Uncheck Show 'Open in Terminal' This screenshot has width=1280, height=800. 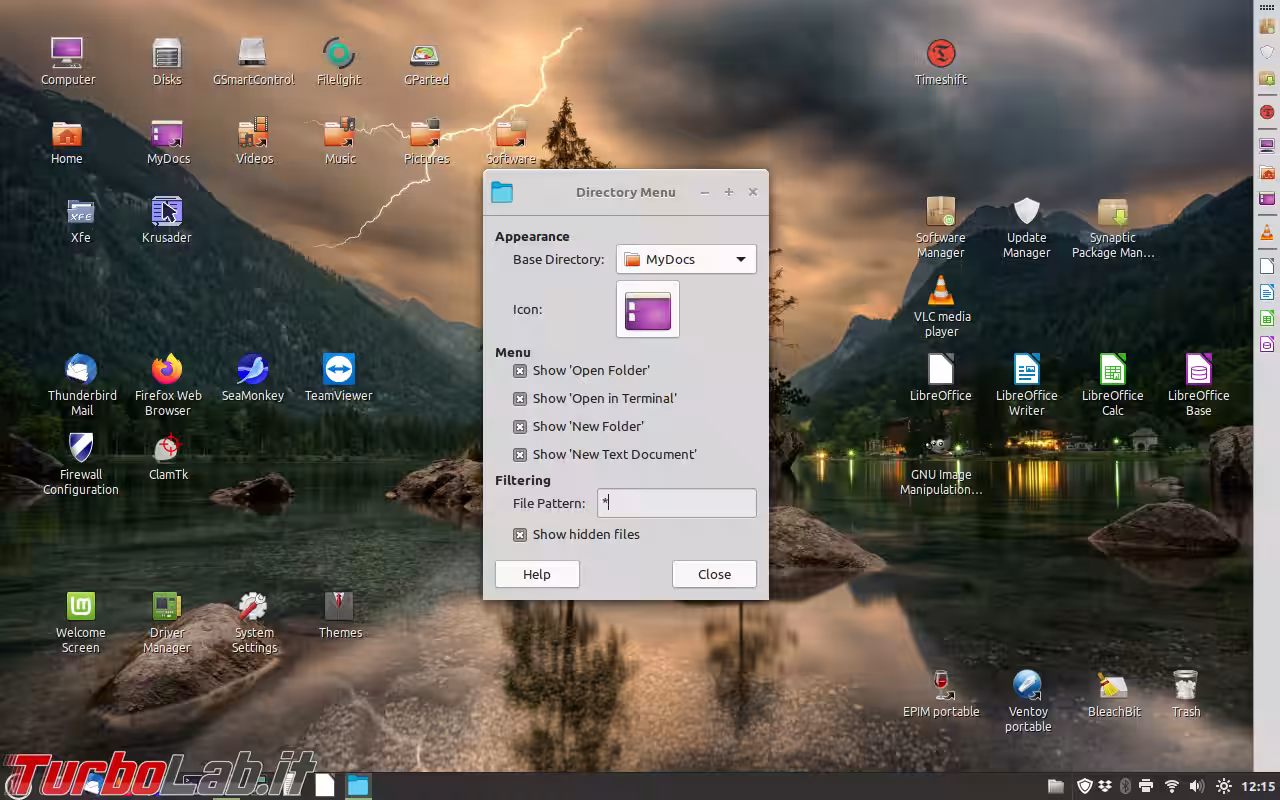point(520,398)
